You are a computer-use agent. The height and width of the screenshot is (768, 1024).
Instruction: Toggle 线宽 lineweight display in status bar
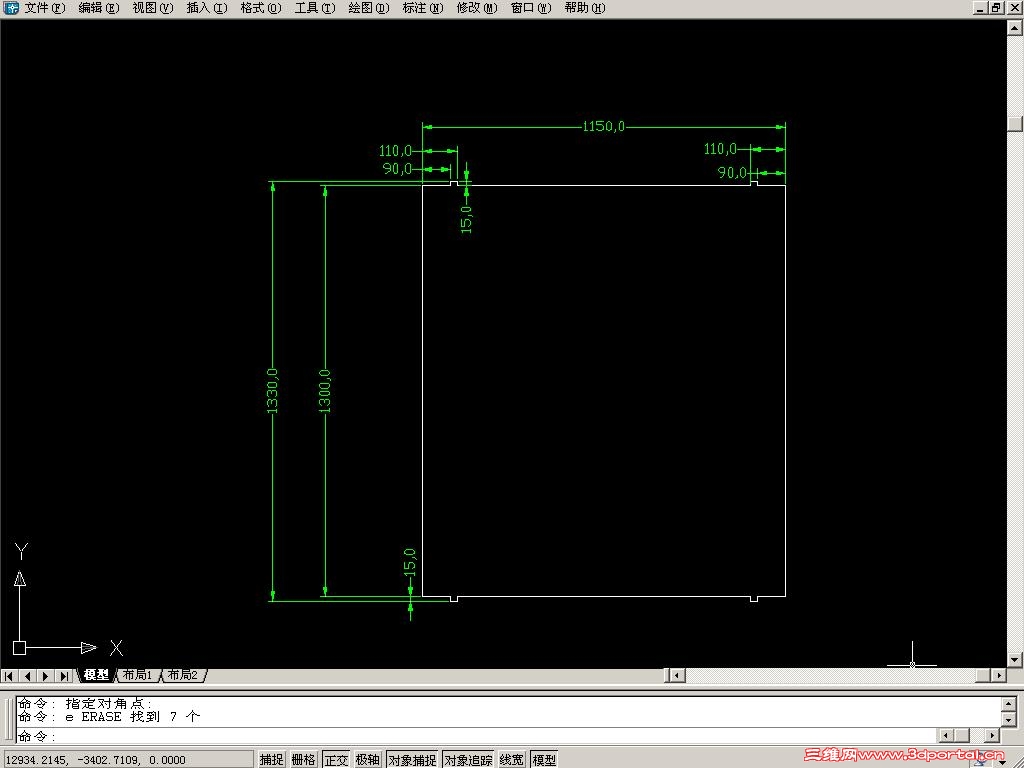512,759
